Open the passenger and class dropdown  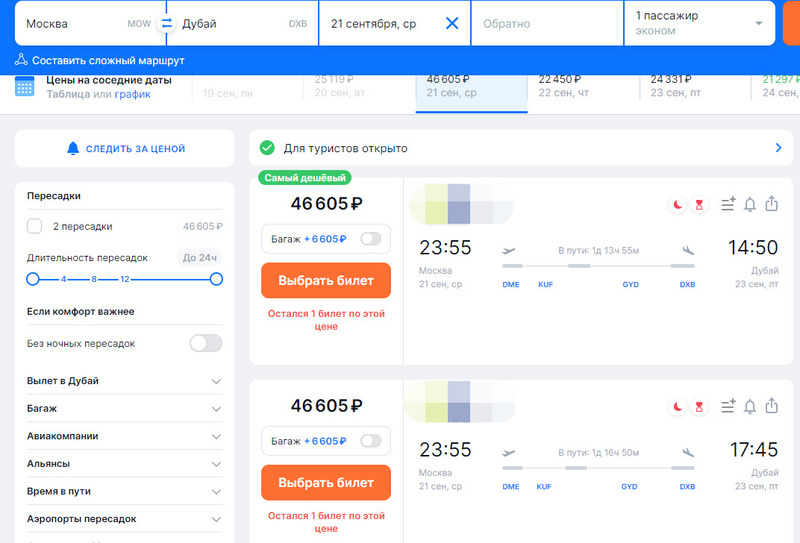[x=700, y=23]
